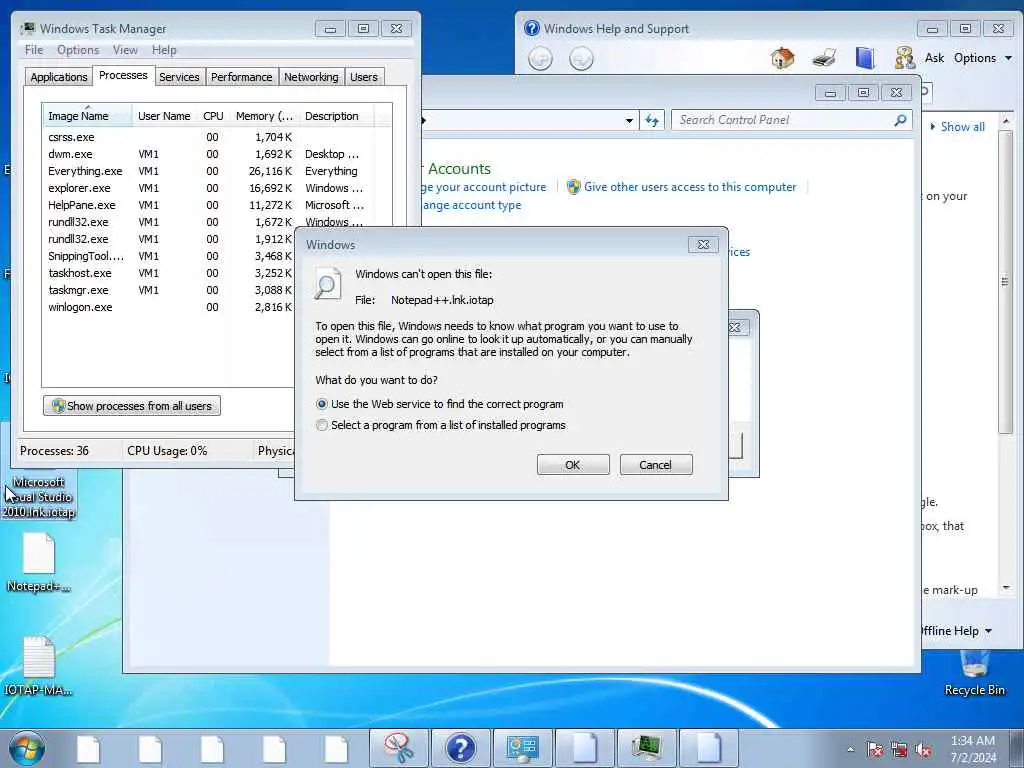Select the IOTAP-MA desktop file
Image resolution: width=1024 pixels, height=768 pixels.
tap(39, 666)
